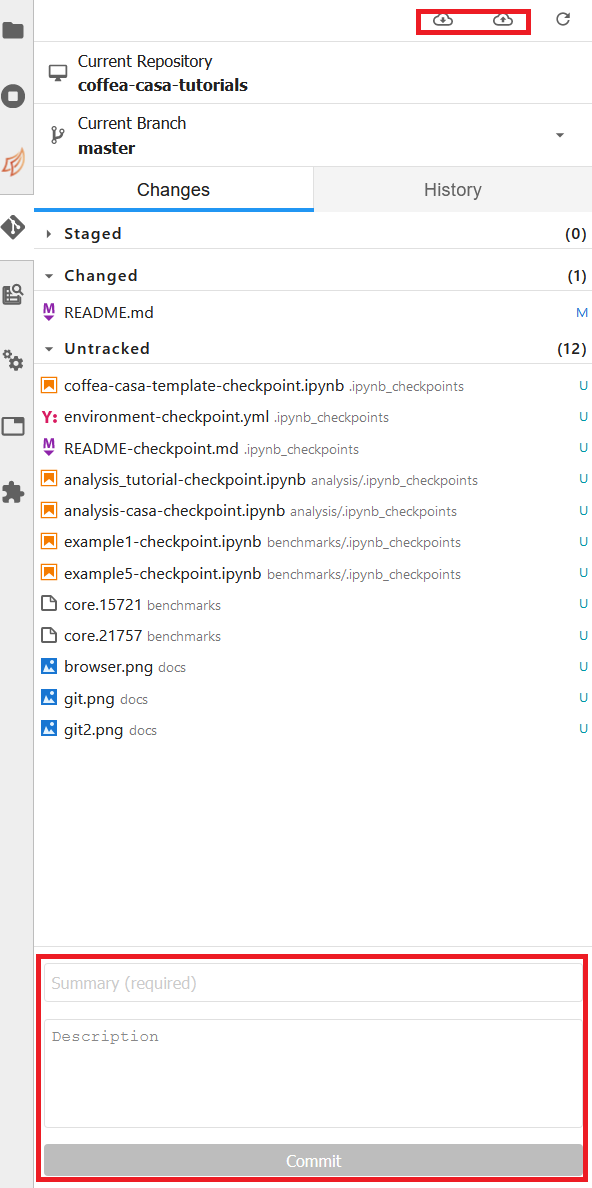Select environment-checkpoint.yml file

point(312,417)
